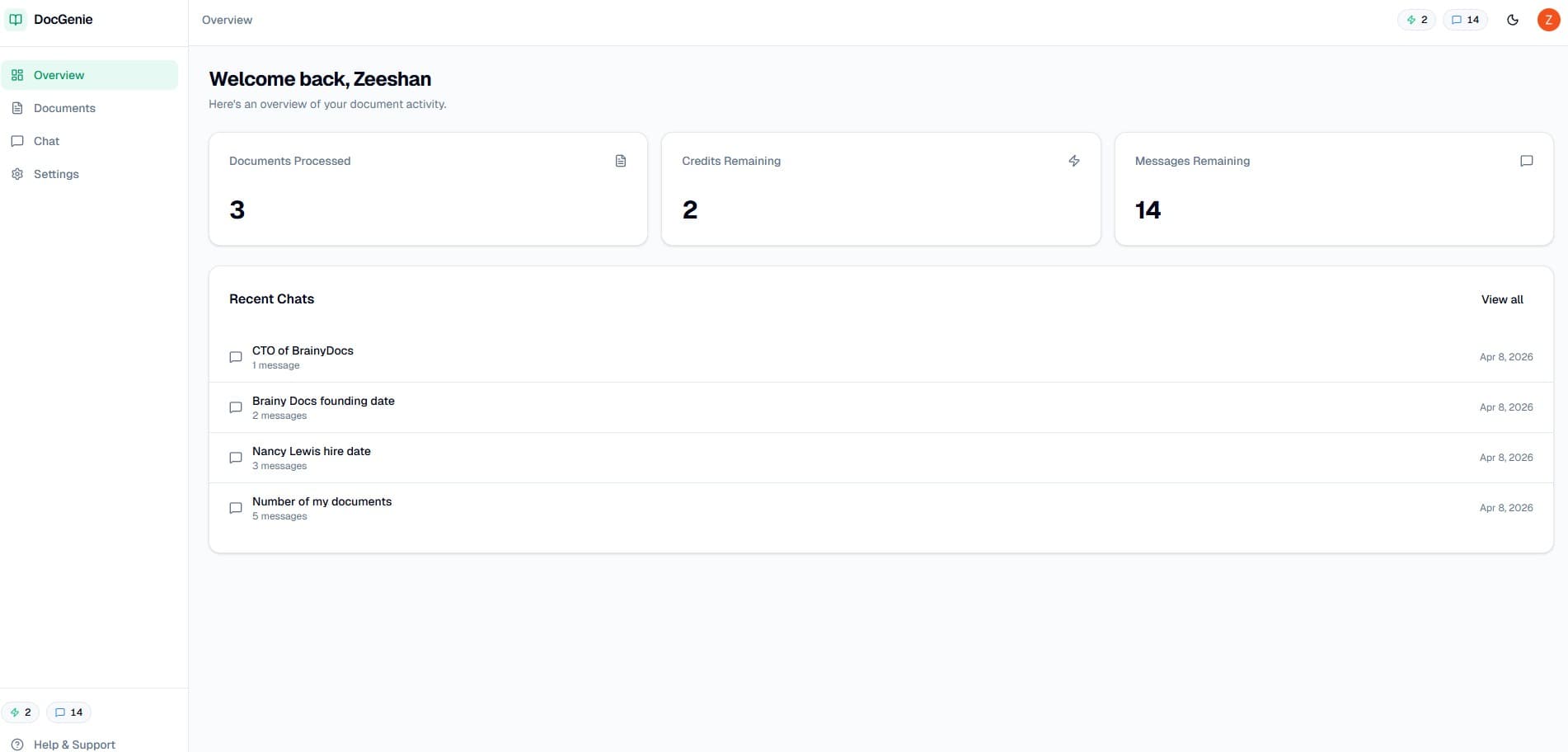Screen dimensions: 1568x752
Task: Click the Recent Chats heading
Action: [271, 299]
